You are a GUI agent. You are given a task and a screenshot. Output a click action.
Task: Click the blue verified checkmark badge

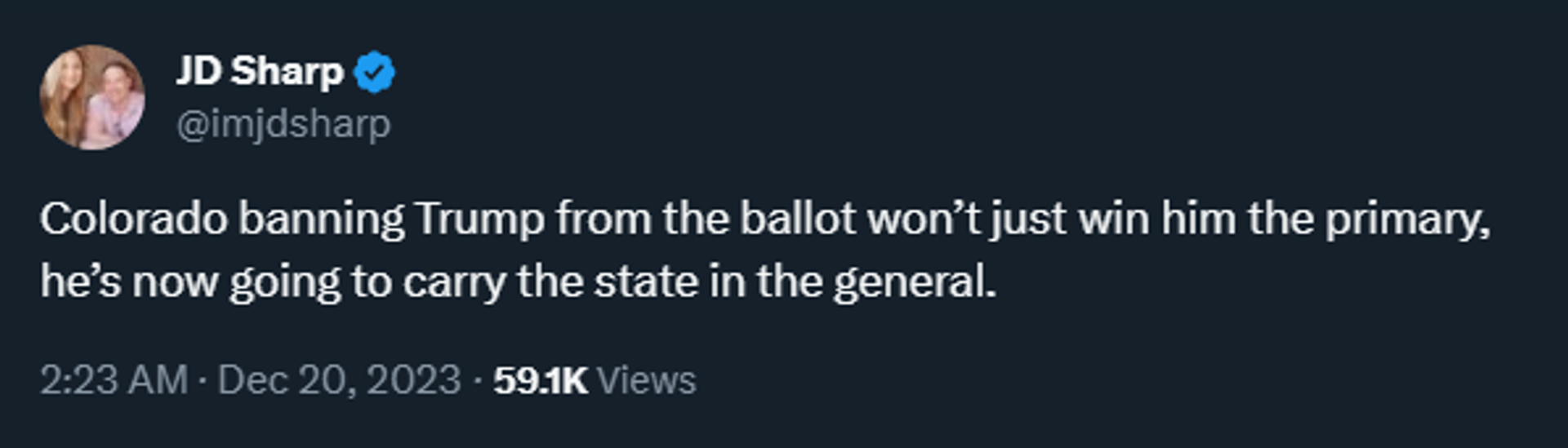click(x=375, y=72)
